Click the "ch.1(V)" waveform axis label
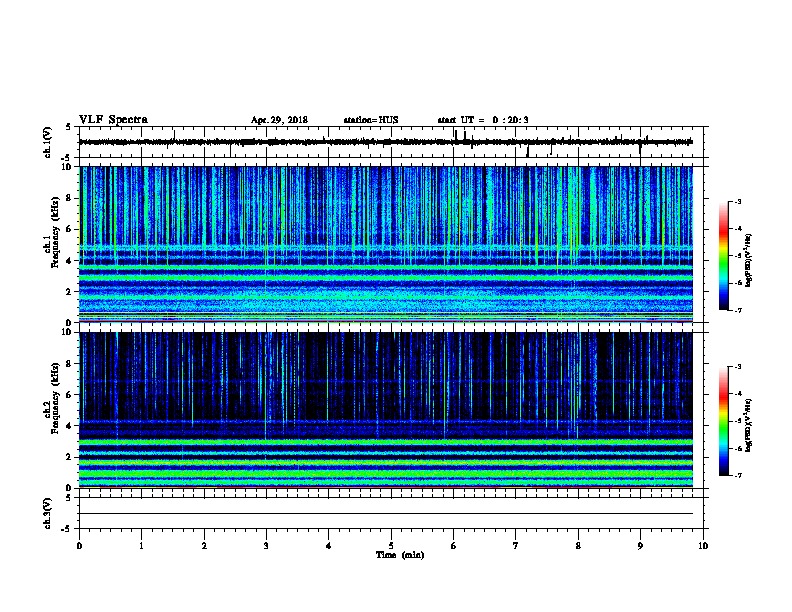Screen dimensions: 792x612 click(x=48, y=142)
